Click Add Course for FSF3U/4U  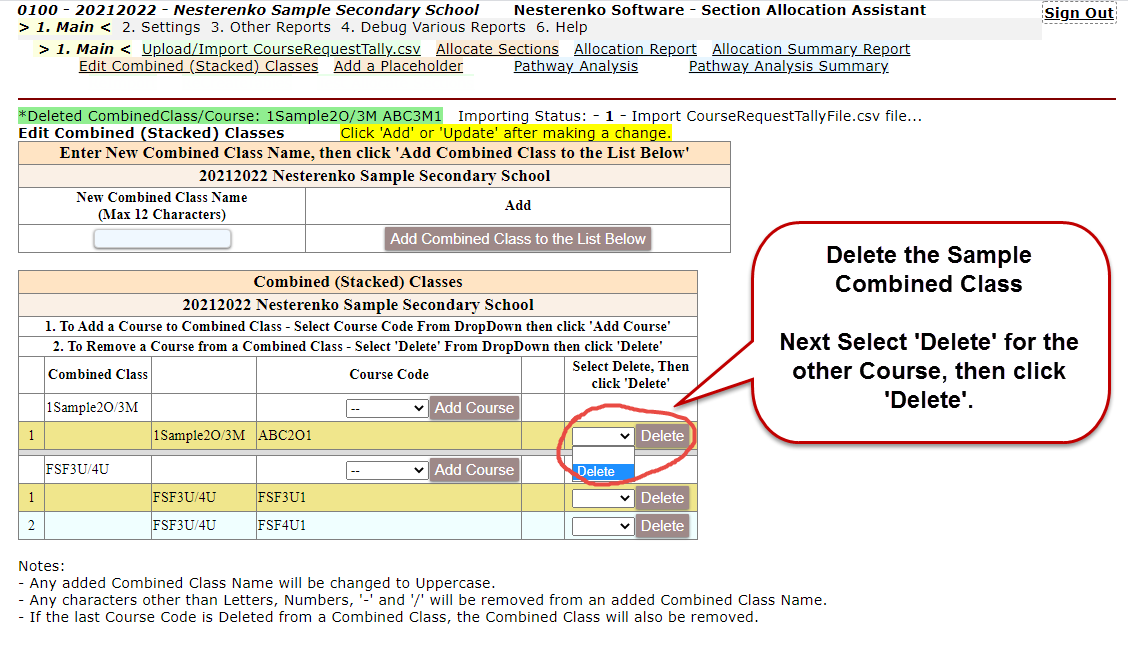click(474, 470)
